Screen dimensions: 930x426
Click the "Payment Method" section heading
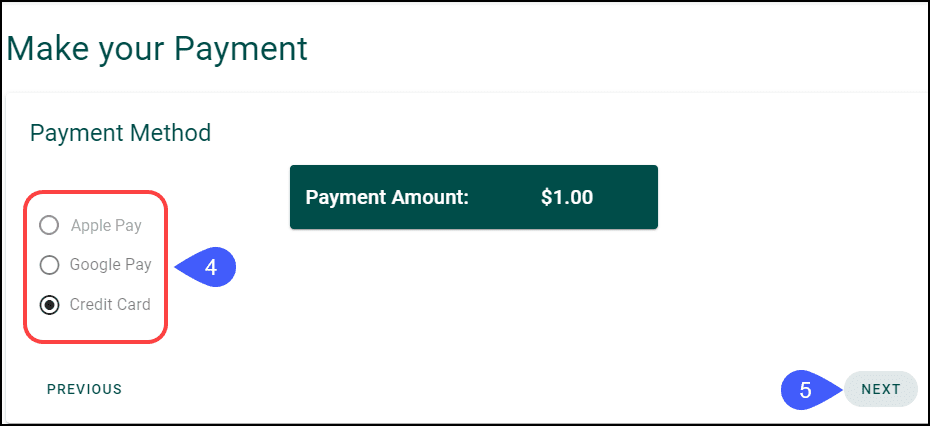(120, 133)
